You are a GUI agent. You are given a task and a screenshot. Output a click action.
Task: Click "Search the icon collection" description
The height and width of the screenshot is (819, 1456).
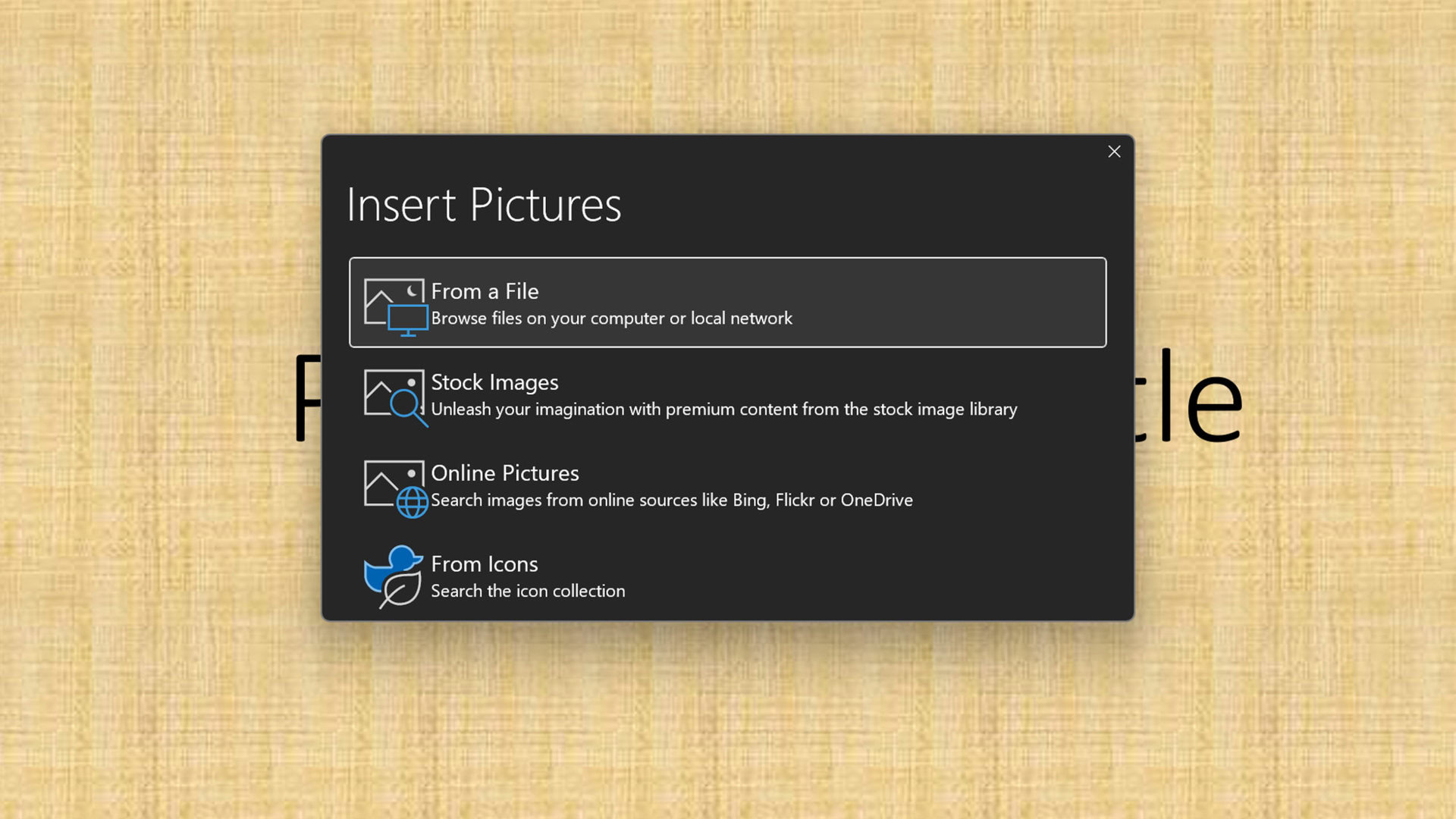pyautogui.click(x=528, y=591)
